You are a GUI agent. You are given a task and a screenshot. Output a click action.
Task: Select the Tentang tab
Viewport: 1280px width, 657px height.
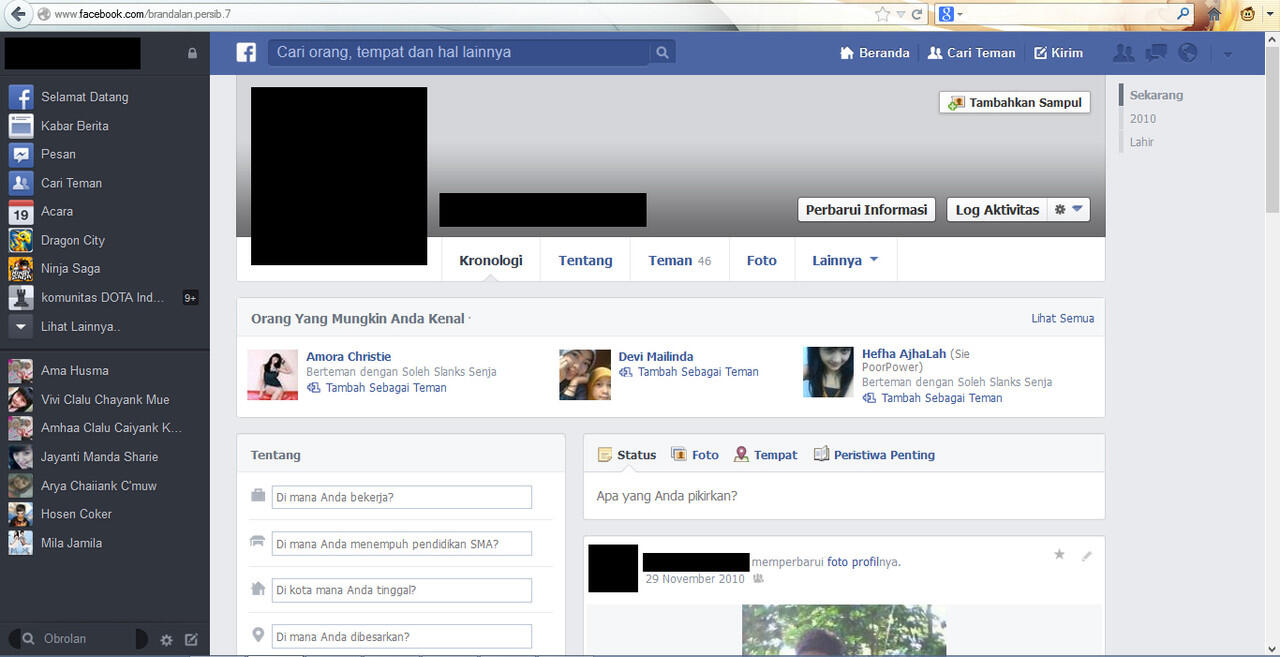pos(585,260)
